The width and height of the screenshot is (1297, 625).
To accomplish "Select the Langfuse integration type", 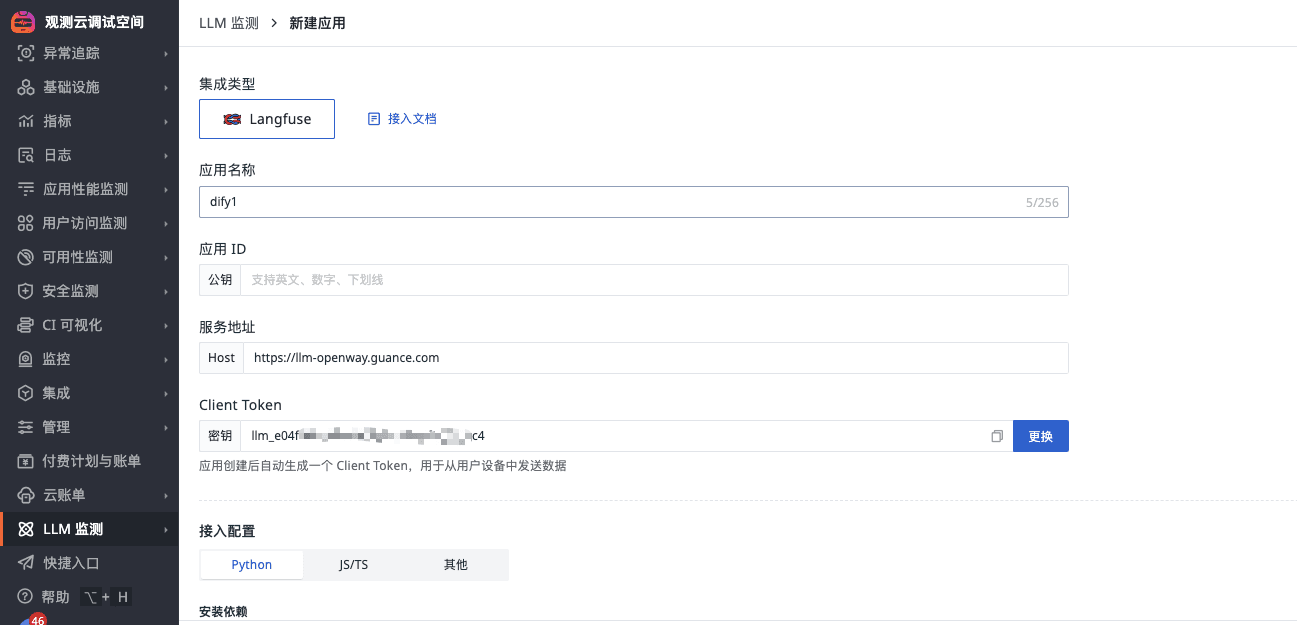I will [267, 118].
